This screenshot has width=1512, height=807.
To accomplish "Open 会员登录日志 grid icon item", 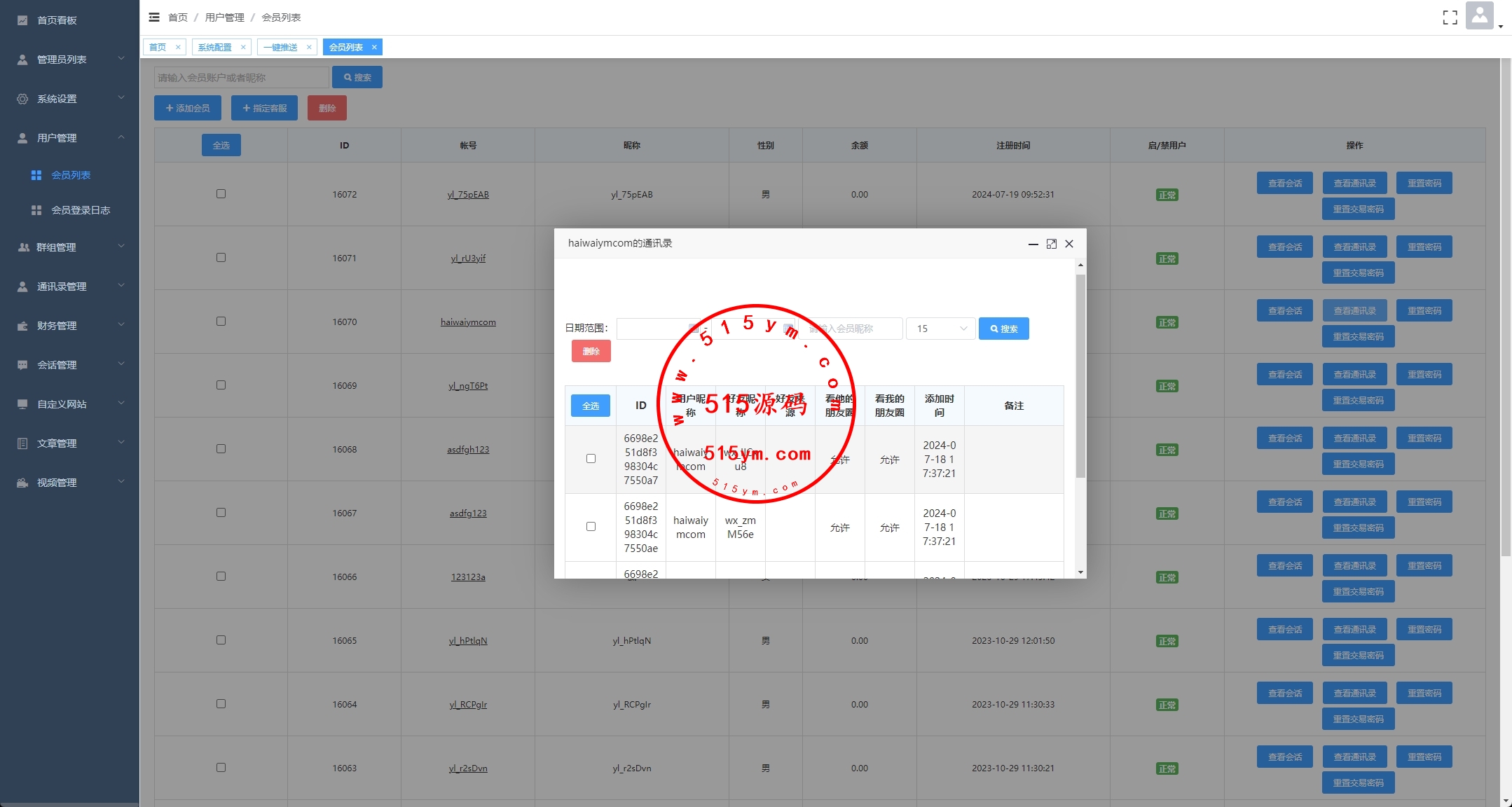I will (x=36, y=210).
